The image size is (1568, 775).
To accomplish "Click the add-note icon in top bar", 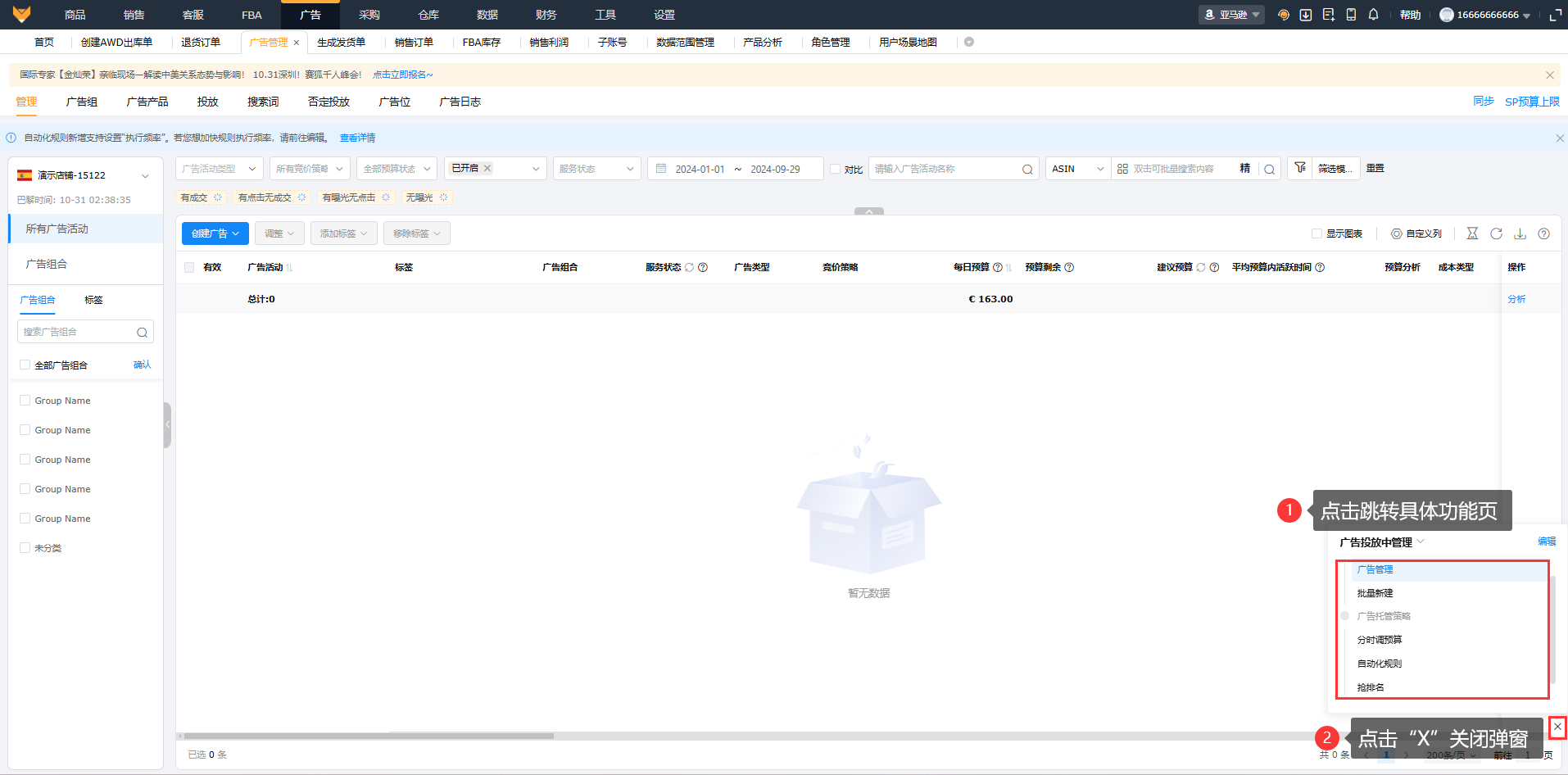I will [x=1329, y=15].
